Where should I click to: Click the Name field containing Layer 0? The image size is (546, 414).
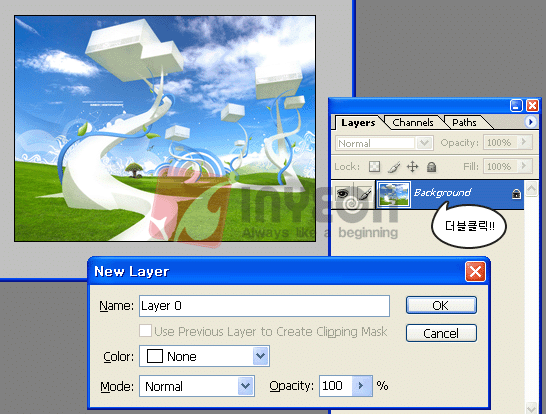(264, 306)
